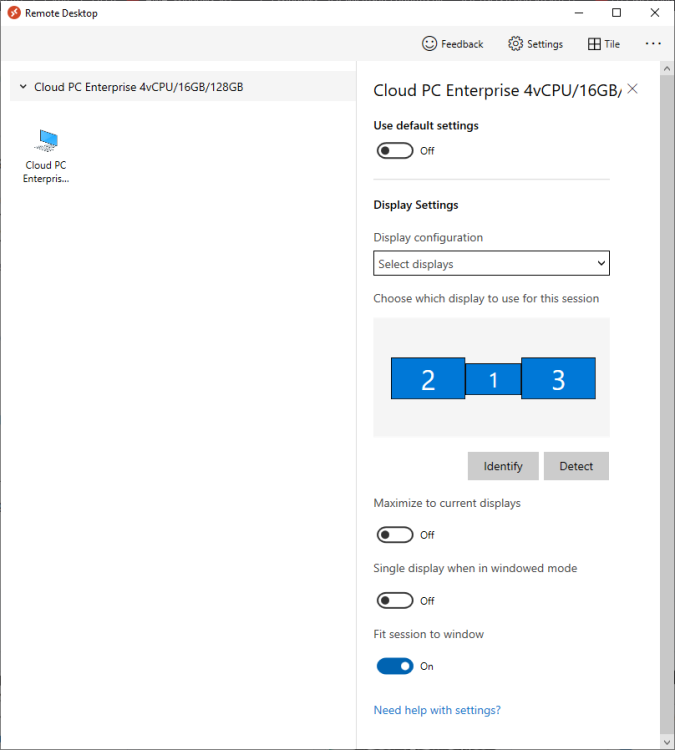Screen dimensions: 675x750
Task: Open the Need help with settings link
Action: [437, 710]
